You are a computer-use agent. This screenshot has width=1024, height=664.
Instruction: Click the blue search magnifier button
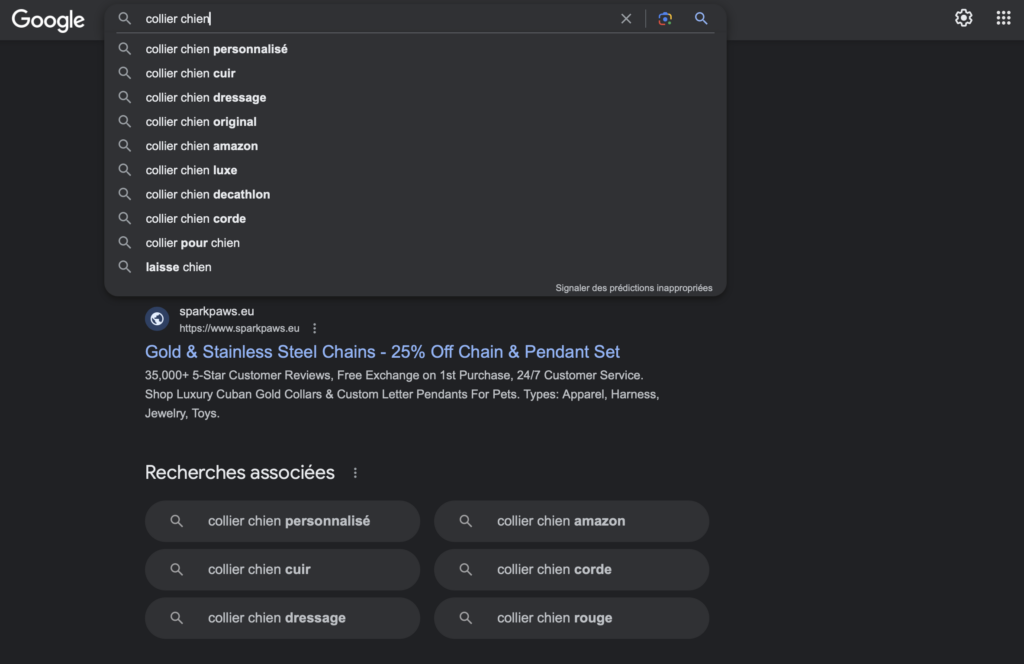tap(701, 18)
